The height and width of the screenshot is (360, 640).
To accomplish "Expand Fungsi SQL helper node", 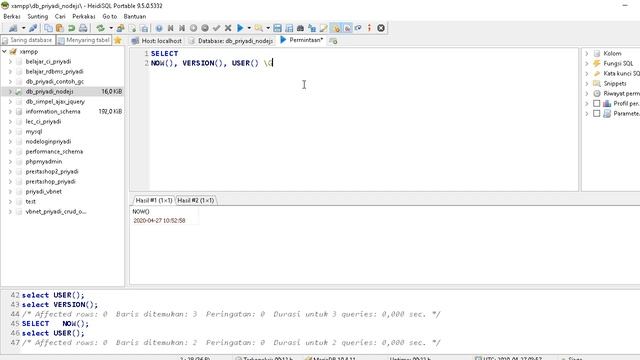I will 587,64.
